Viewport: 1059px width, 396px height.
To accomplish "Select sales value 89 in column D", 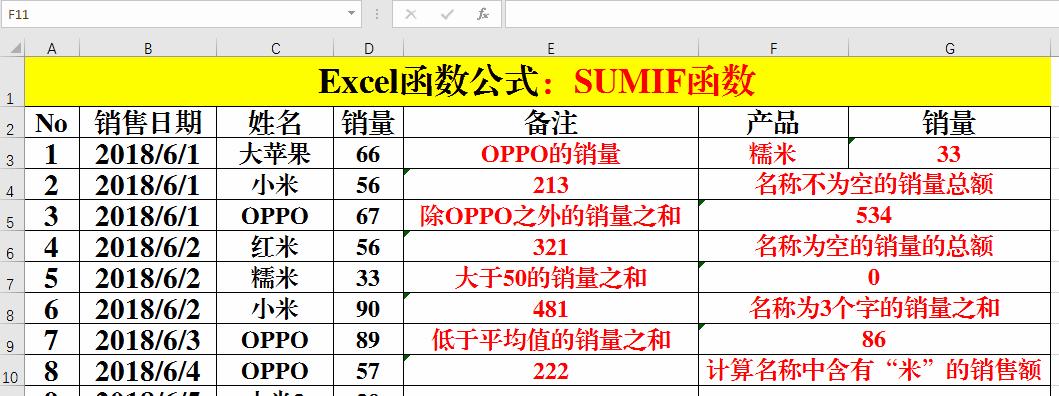I will tap(368, 339).
